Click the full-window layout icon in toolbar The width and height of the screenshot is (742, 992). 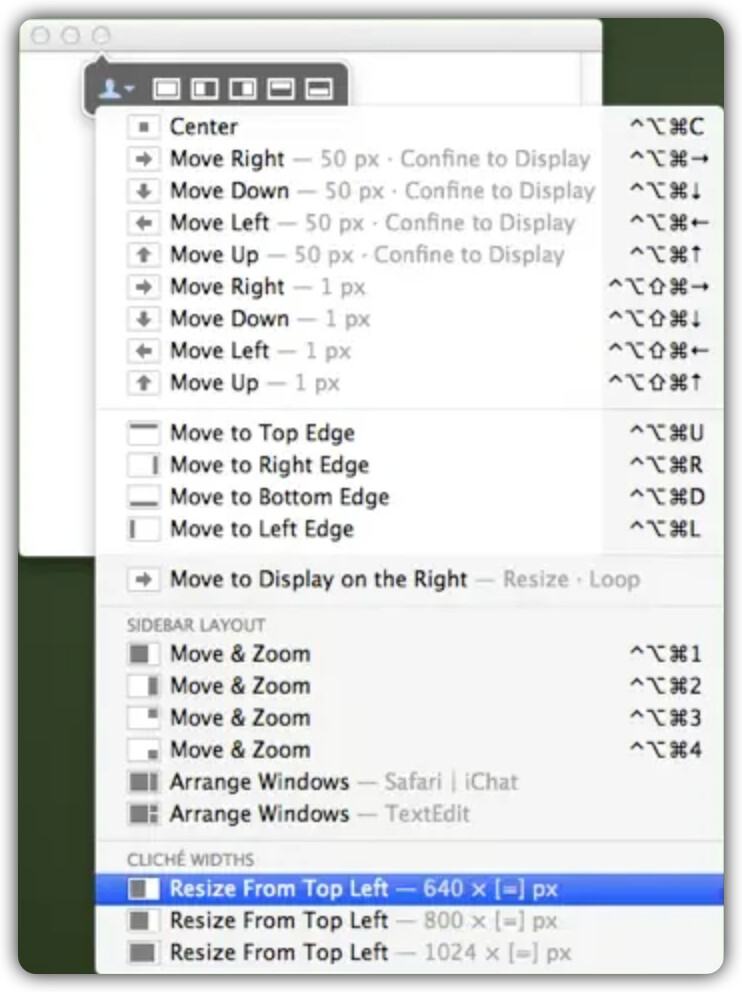(167, 89)
